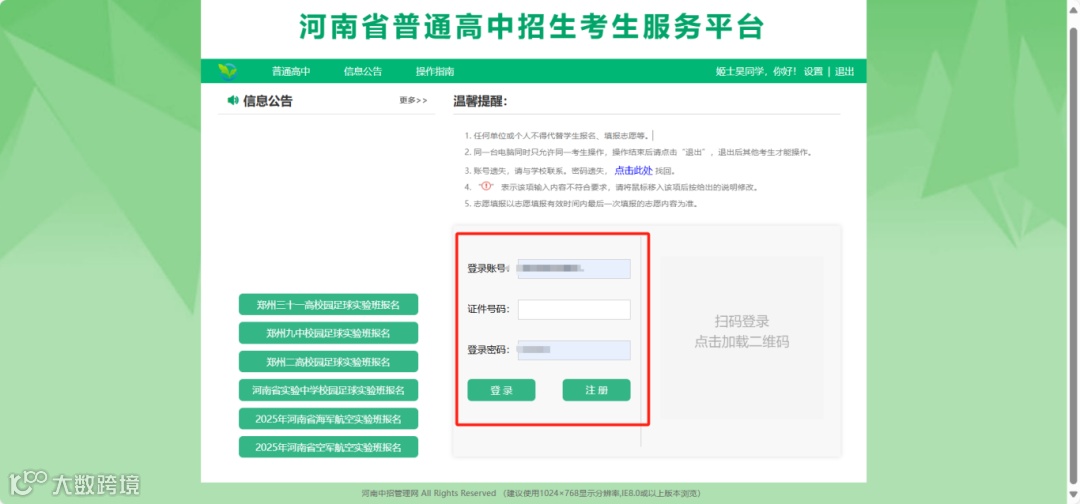Click the page title 河南省普通高中招生考生服务平台
1080x504 pixels.
click(x=532, y=28)
